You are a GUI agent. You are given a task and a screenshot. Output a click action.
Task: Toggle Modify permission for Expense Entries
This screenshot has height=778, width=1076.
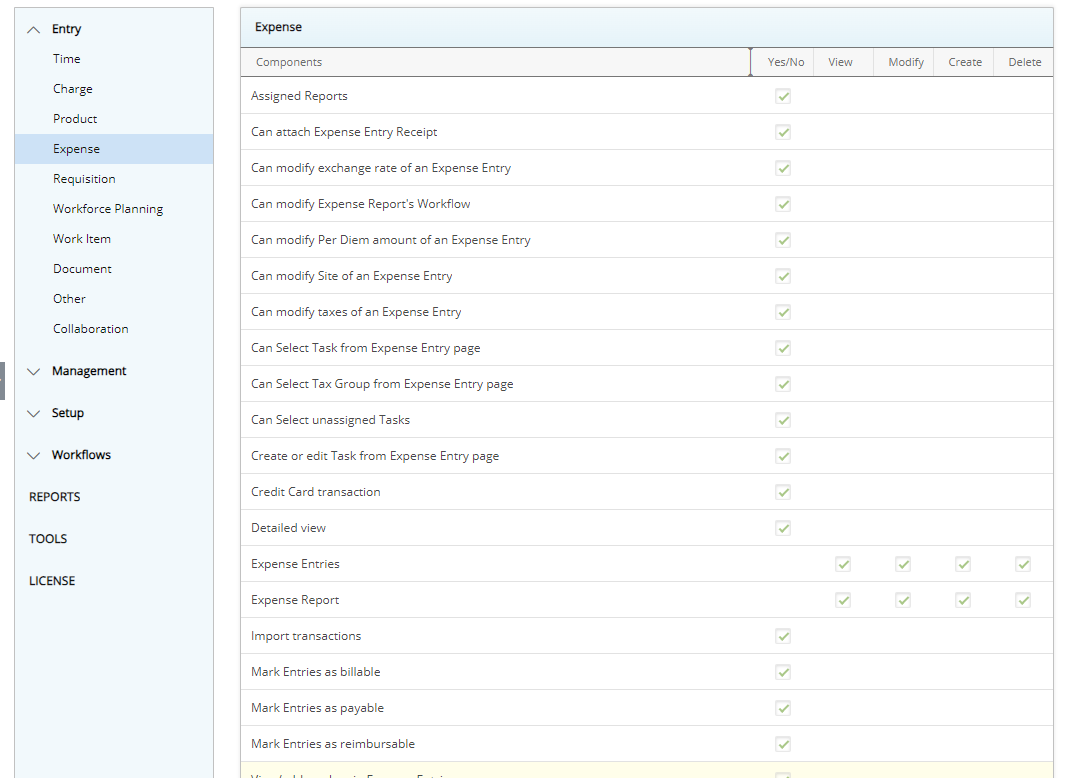point(903,564)
